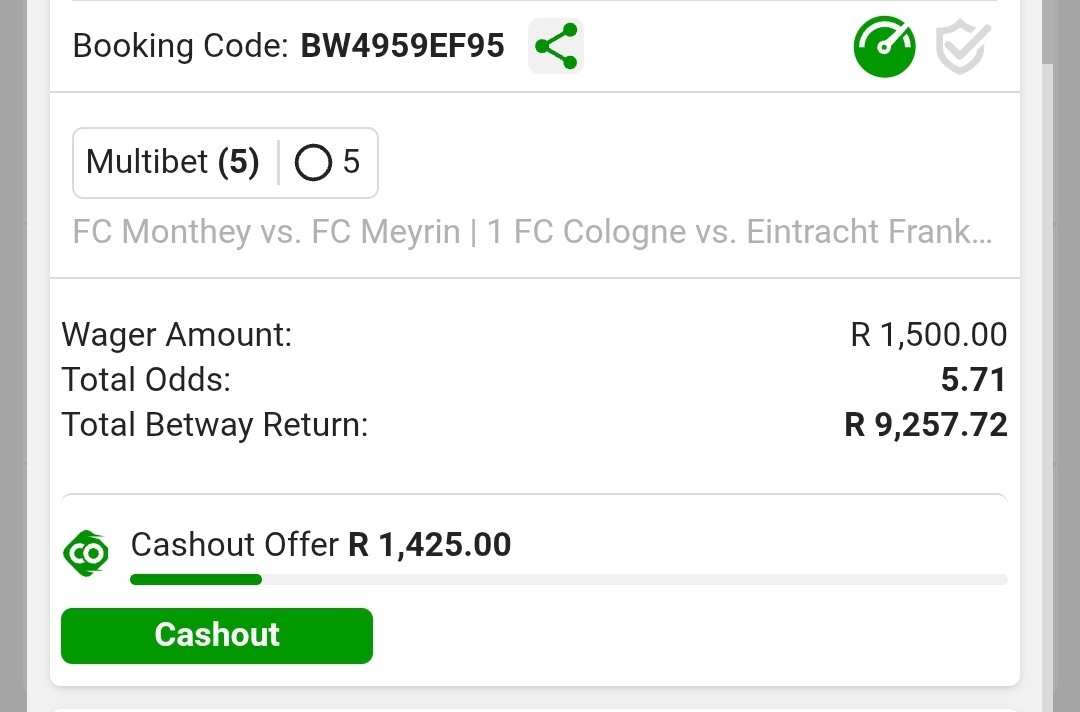Image resolution: width=1080 pixels, height=712 pixels.
Task: Click the cashout offer progress bar
Action: [568, 579]
